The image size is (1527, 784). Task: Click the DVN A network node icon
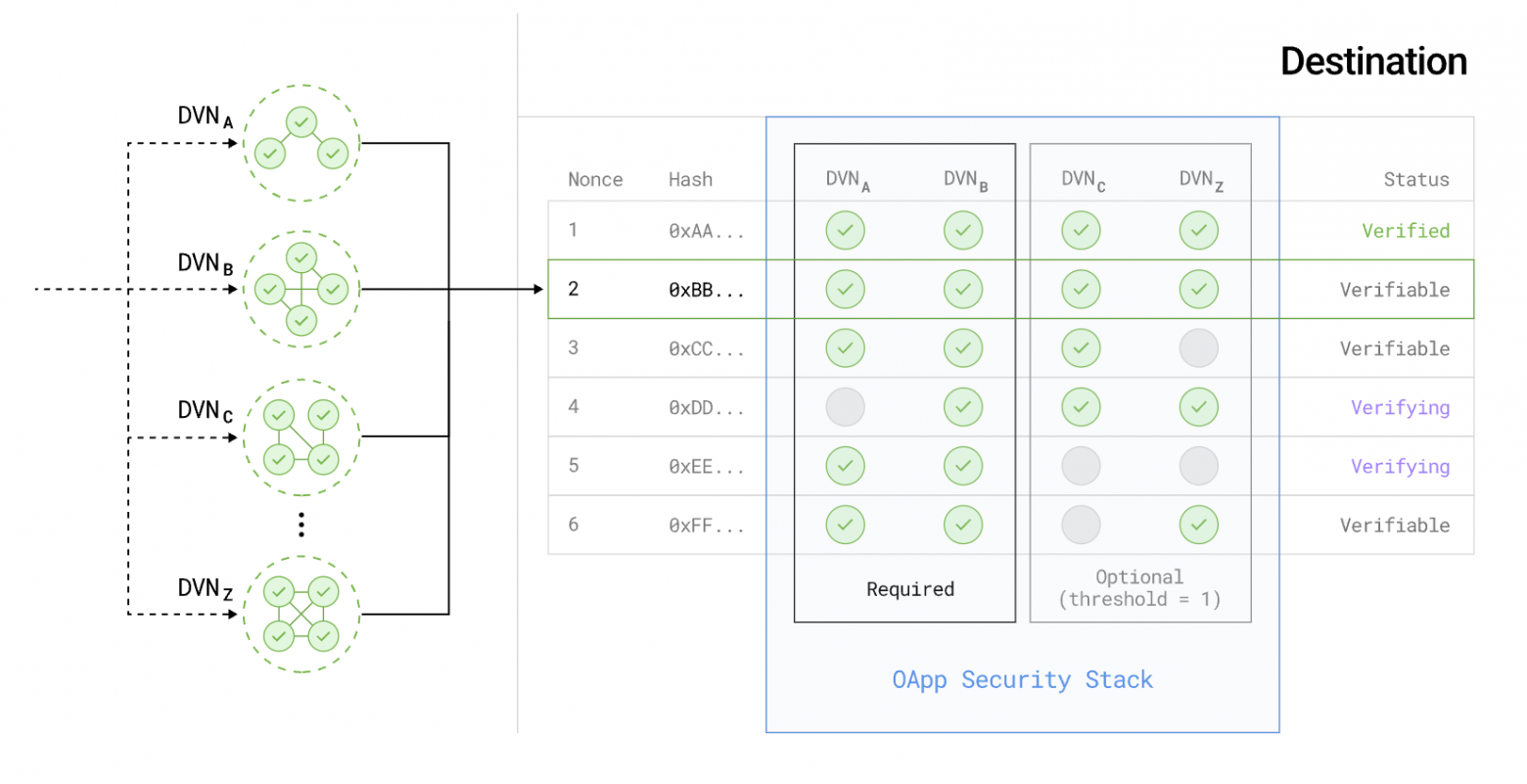point(301,143)
